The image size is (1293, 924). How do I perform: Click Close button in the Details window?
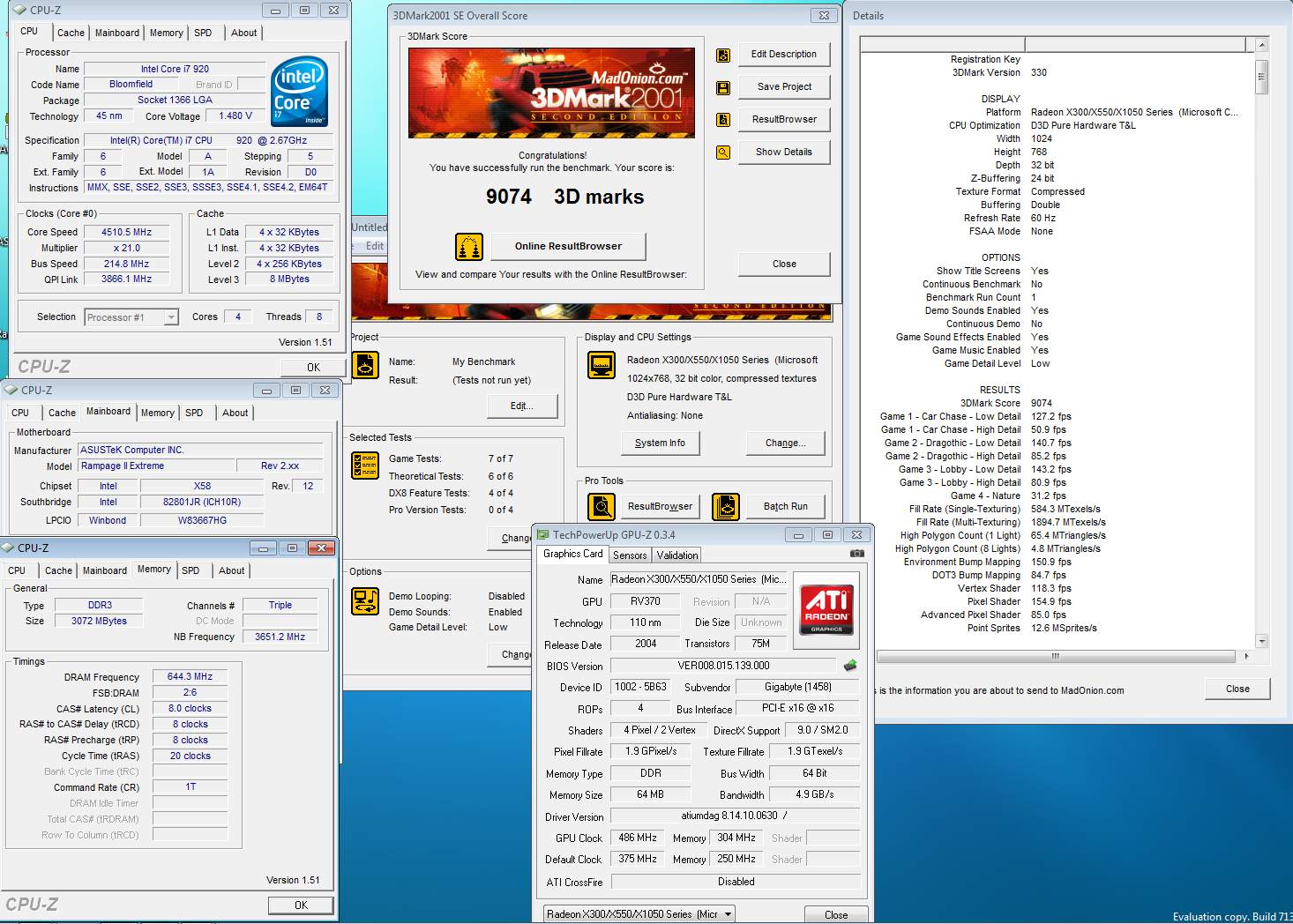(1237, 689)
